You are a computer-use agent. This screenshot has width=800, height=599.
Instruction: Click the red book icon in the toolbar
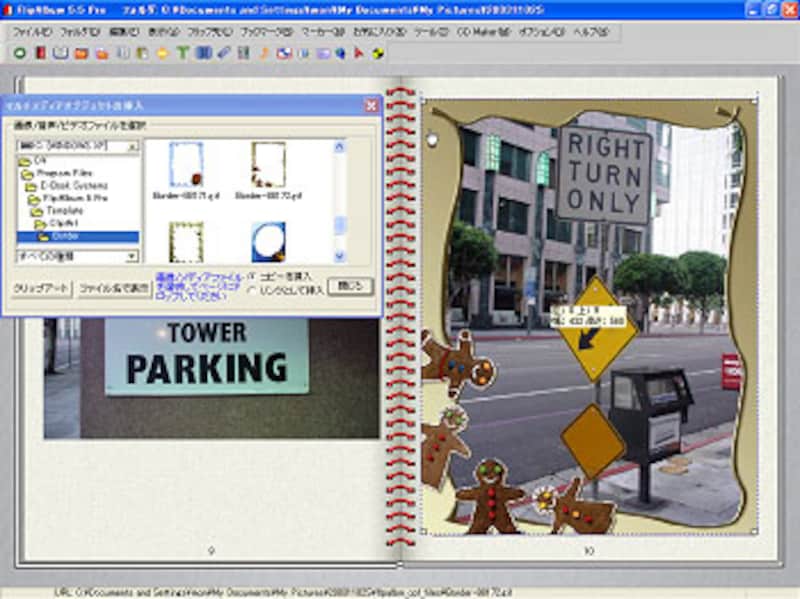tap(40, 53)
